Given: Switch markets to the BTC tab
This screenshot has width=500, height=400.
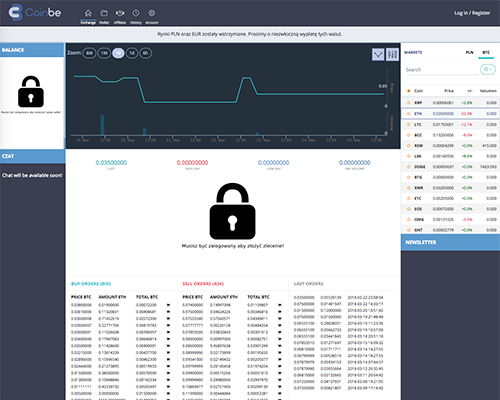Looking at the screenshot, I should click(x=486, y=53).
